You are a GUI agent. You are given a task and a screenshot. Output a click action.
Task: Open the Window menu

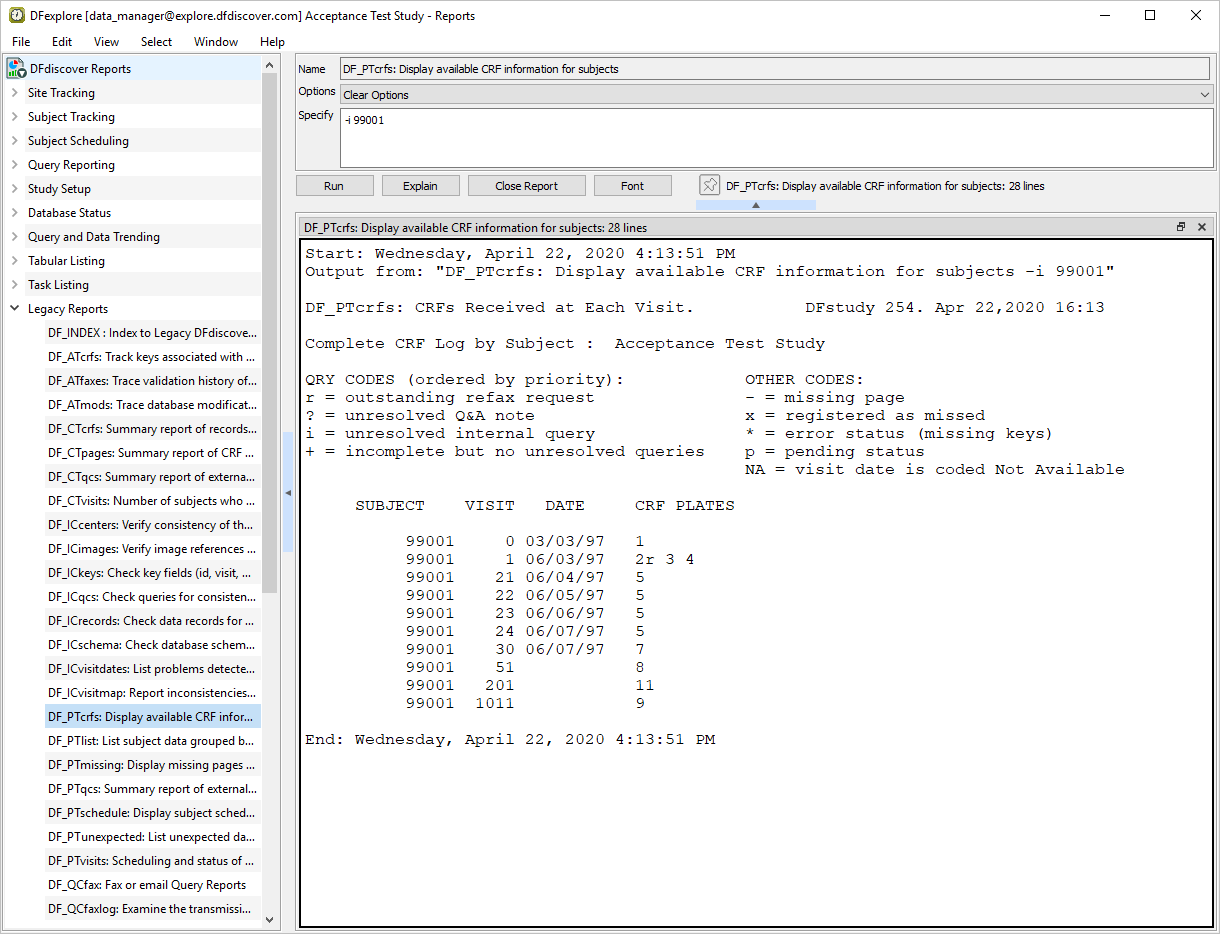click(x=216, y=42)
